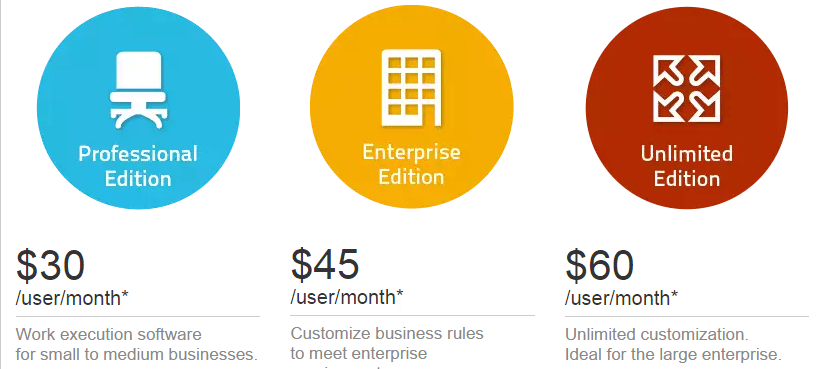Click 'Ideal for the large enterprise.' text
The height and width of the screenshot is (369, 826).
[x=673, y=354]
